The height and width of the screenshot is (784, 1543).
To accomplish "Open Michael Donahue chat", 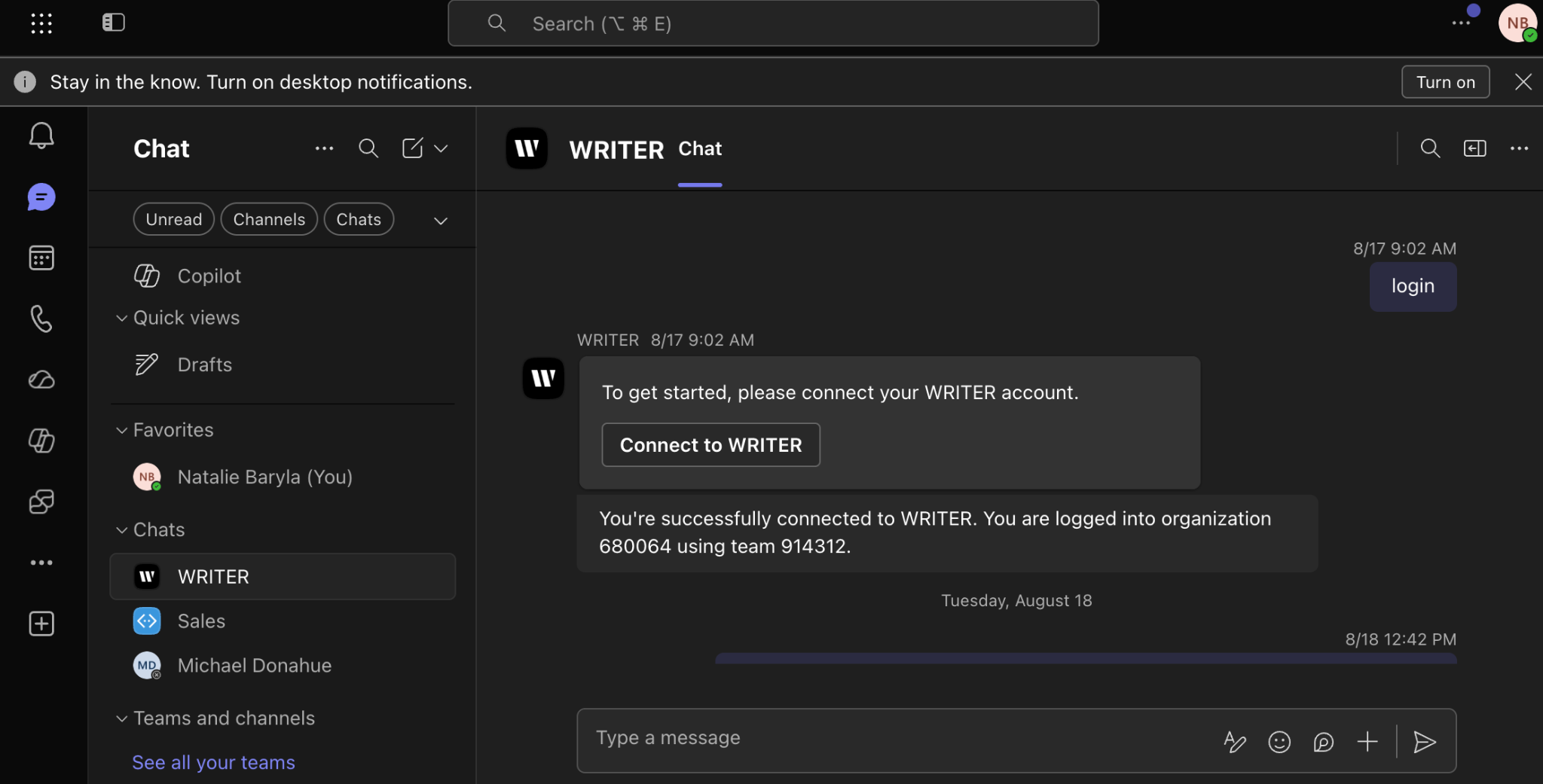I will (x=283, y=666).
